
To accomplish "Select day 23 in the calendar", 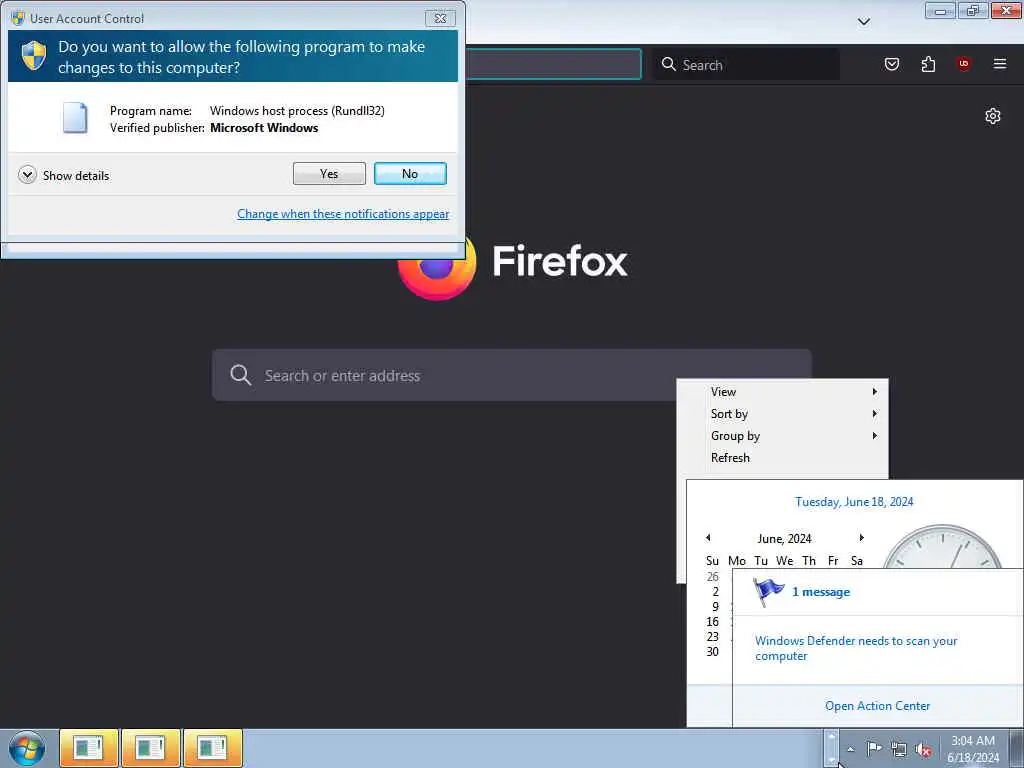I will (x=712, y=637).
